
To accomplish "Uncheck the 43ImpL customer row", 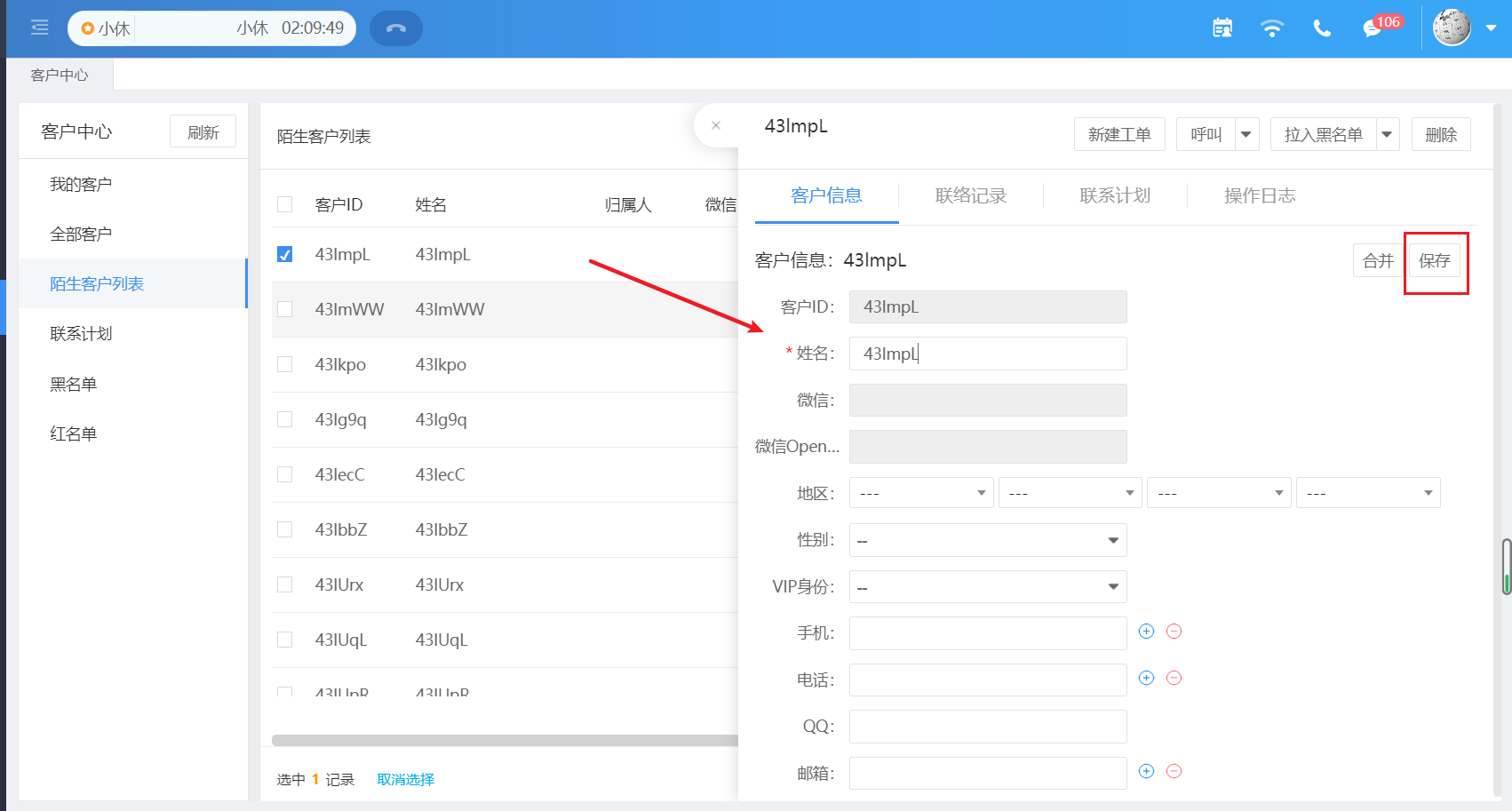I will (x=284, y=255).
